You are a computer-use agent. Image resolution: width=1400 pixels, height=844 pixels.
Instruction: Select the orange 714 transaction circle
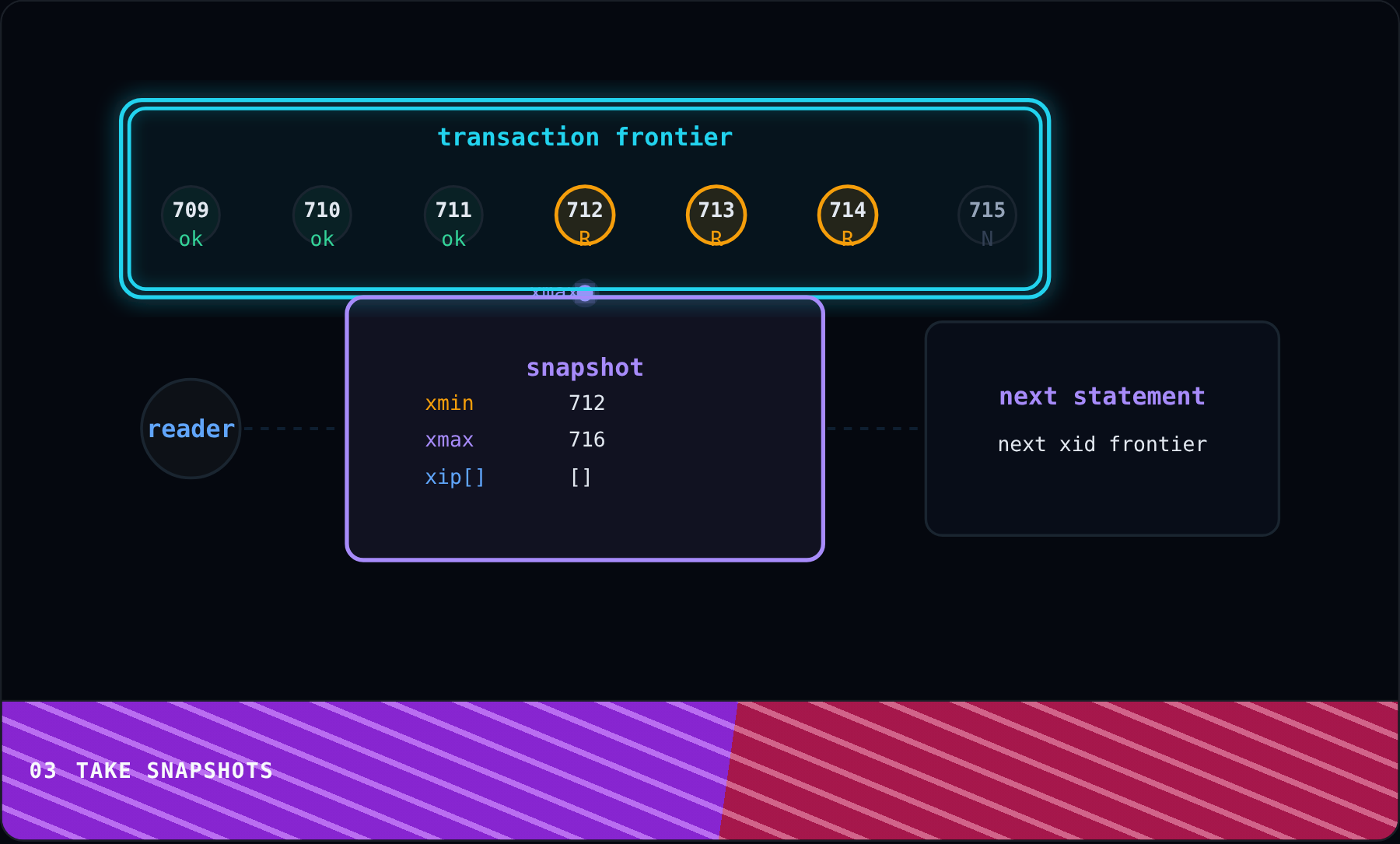click(848, 215)
